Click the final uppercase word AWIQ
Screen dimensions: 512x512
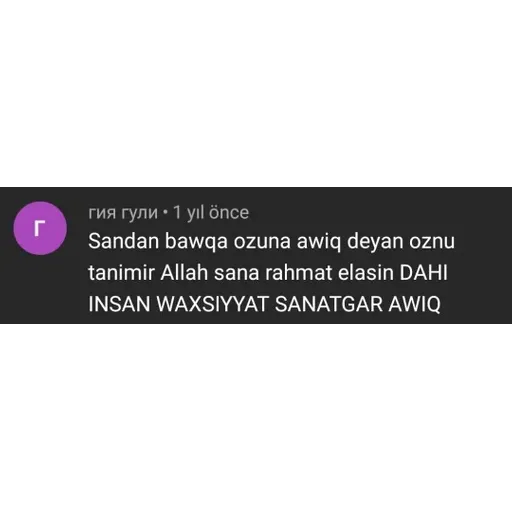click(414, 304)
